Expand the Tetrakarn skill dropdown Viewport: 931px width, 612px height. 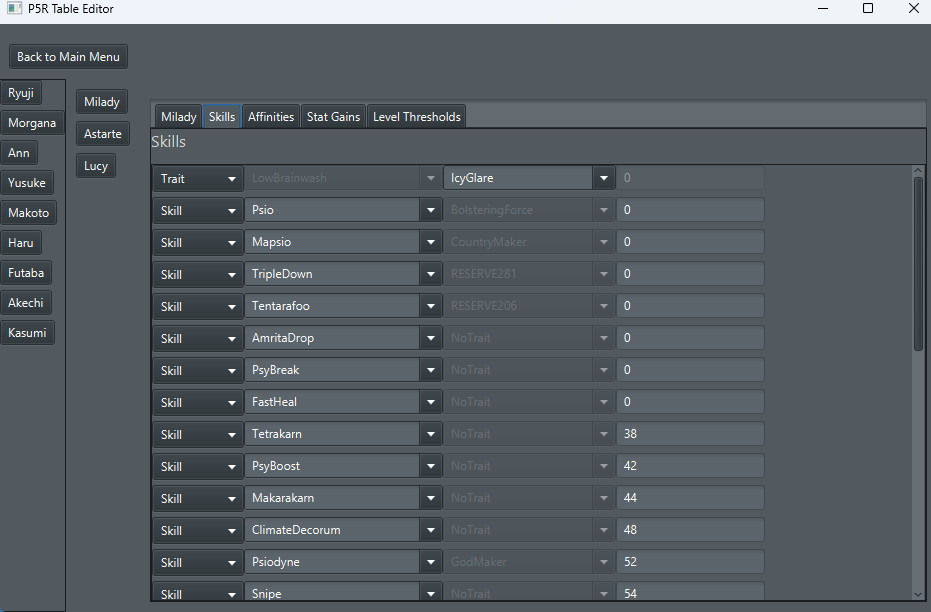(430, 435)
